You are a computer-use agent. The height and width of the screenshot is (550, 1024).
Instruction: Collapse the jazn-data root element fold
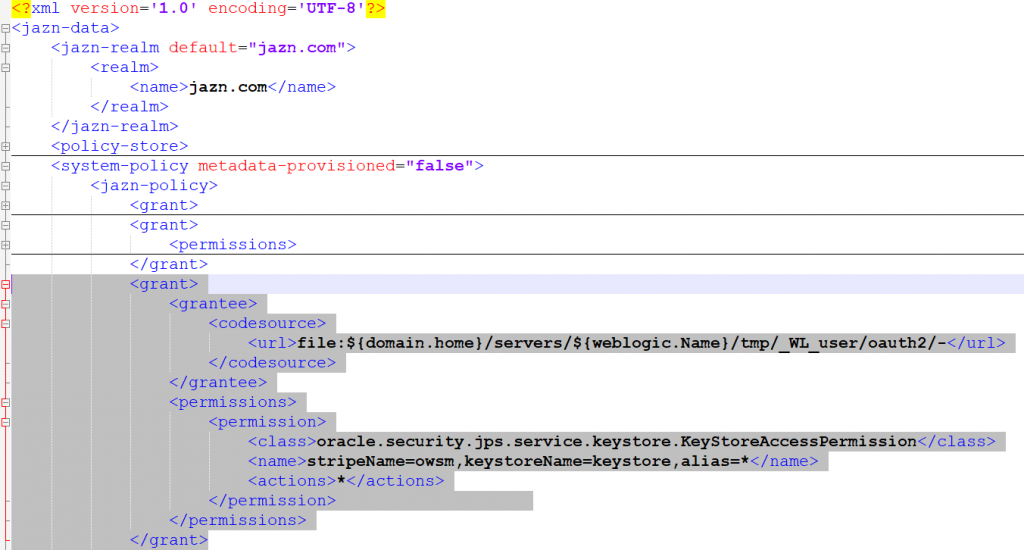pyautogui.click(x=5, y=29)
